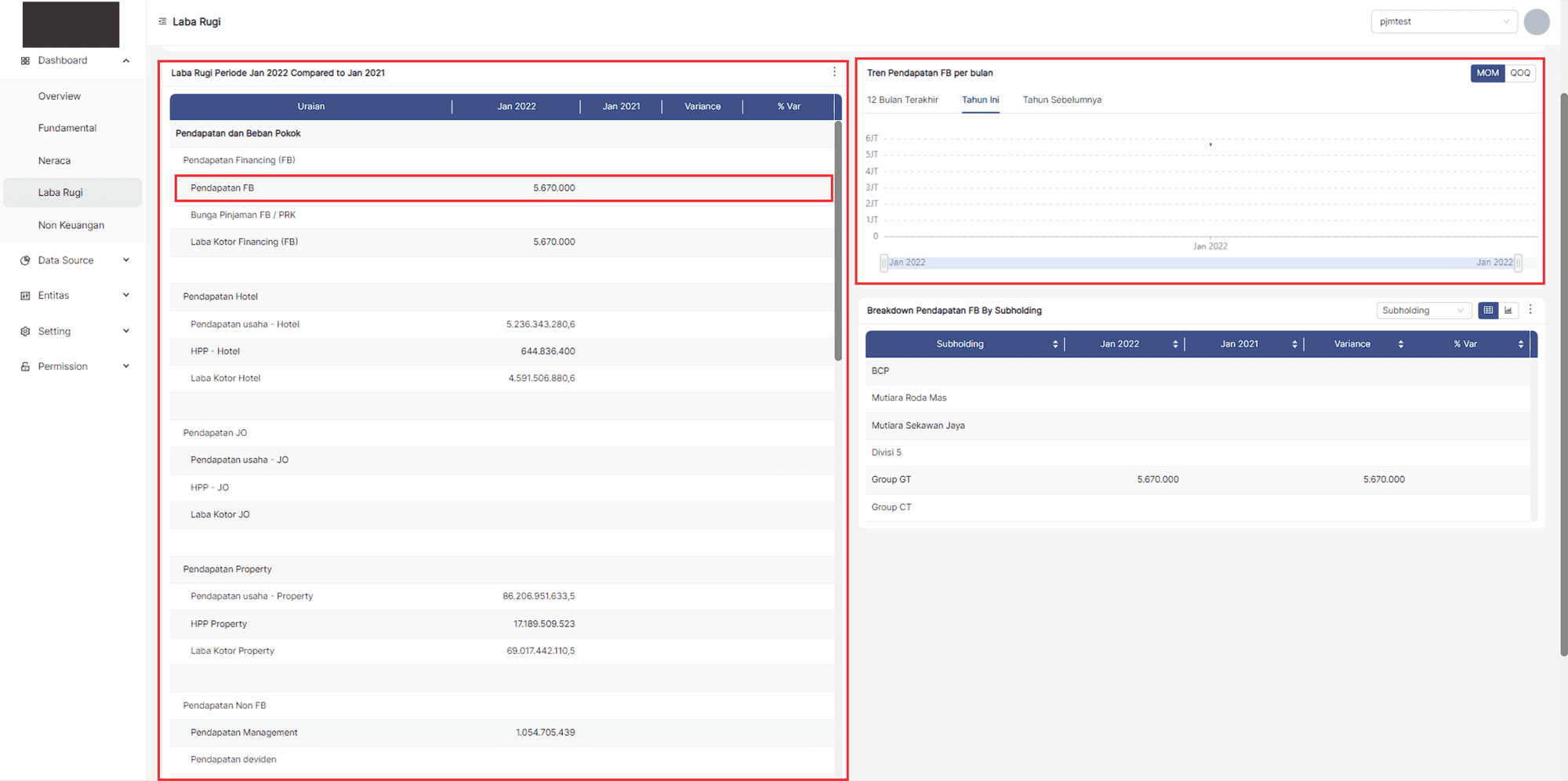
Task: Open the three-dot menu of Breakdown Pendapatan card
Action: [x=1530, y=310]
